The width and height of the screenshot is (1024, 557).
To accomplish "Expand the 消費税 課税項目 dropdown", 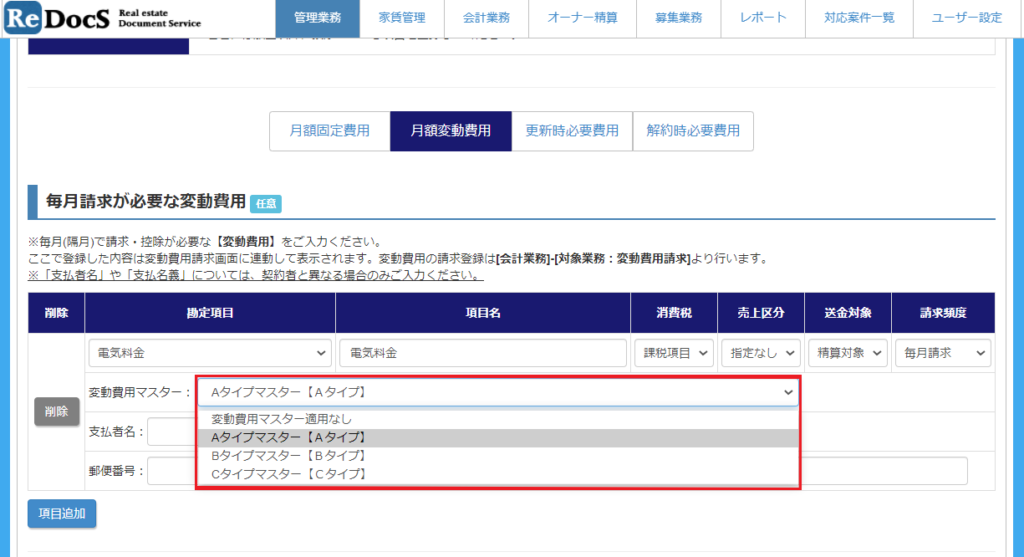I will pos(673,353).
